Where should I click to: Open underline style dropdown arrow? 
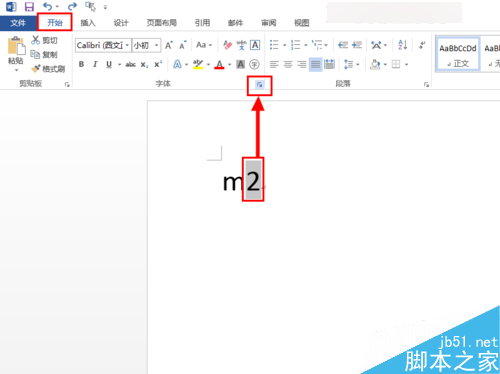coord(119,65)
